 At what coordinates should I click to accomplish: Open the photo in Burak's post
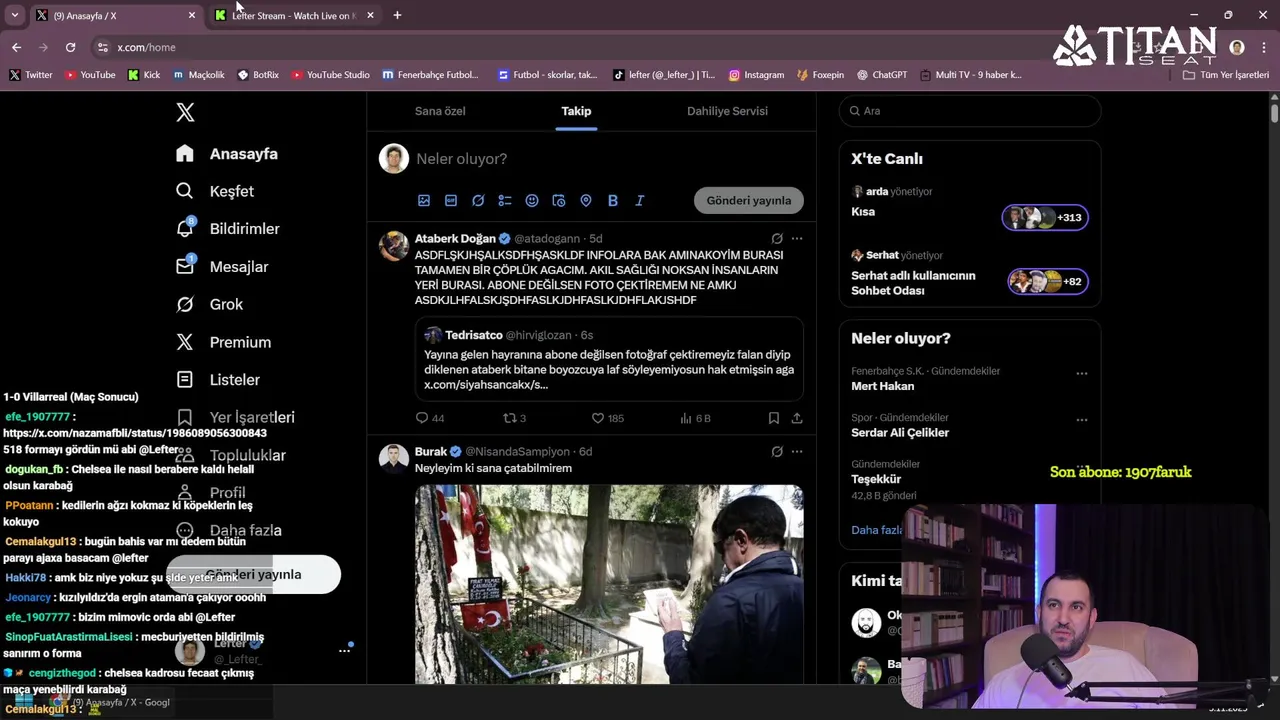click(609, 584)
